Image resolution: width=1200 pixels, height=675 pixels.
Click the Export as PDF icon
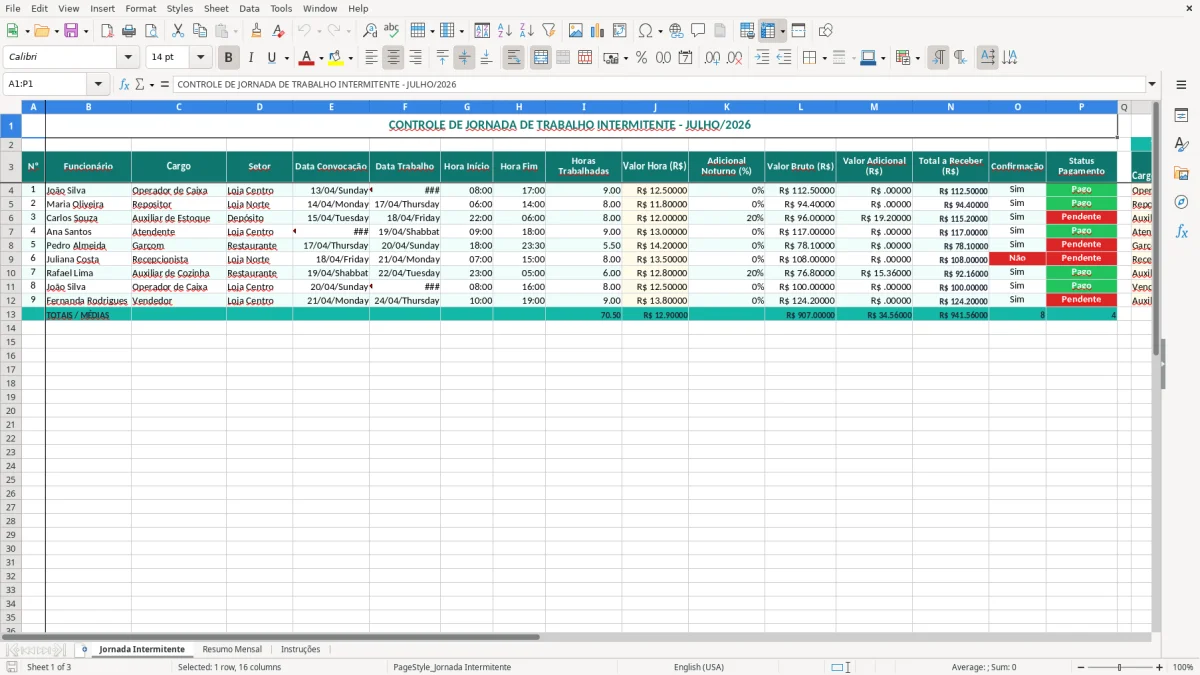[107, 31]
